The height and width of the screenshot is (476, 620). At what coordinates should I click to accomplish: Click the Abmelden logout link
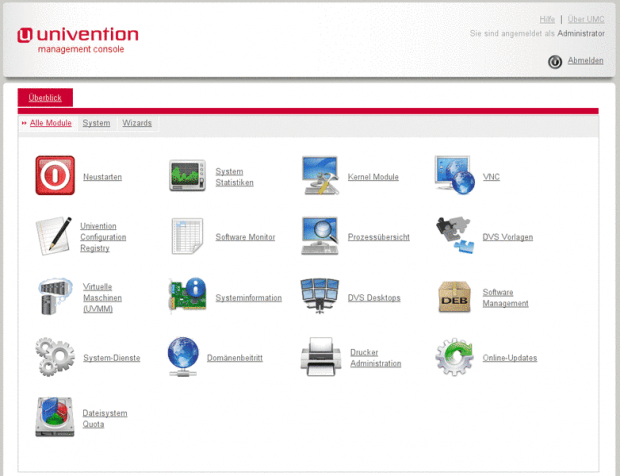click(585, 60)
